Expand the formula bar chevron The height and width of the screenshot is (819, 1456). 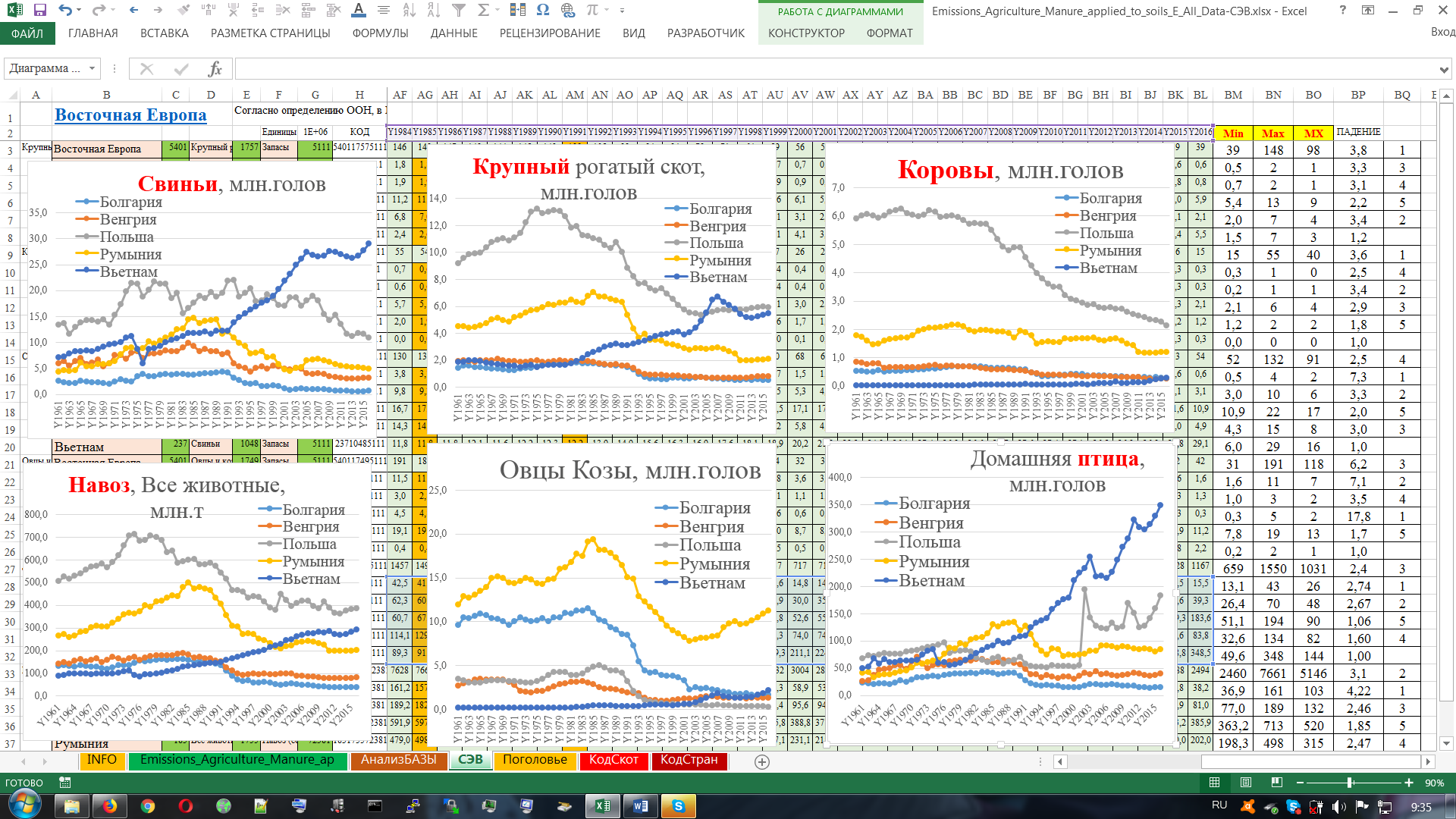point(1443,70)
